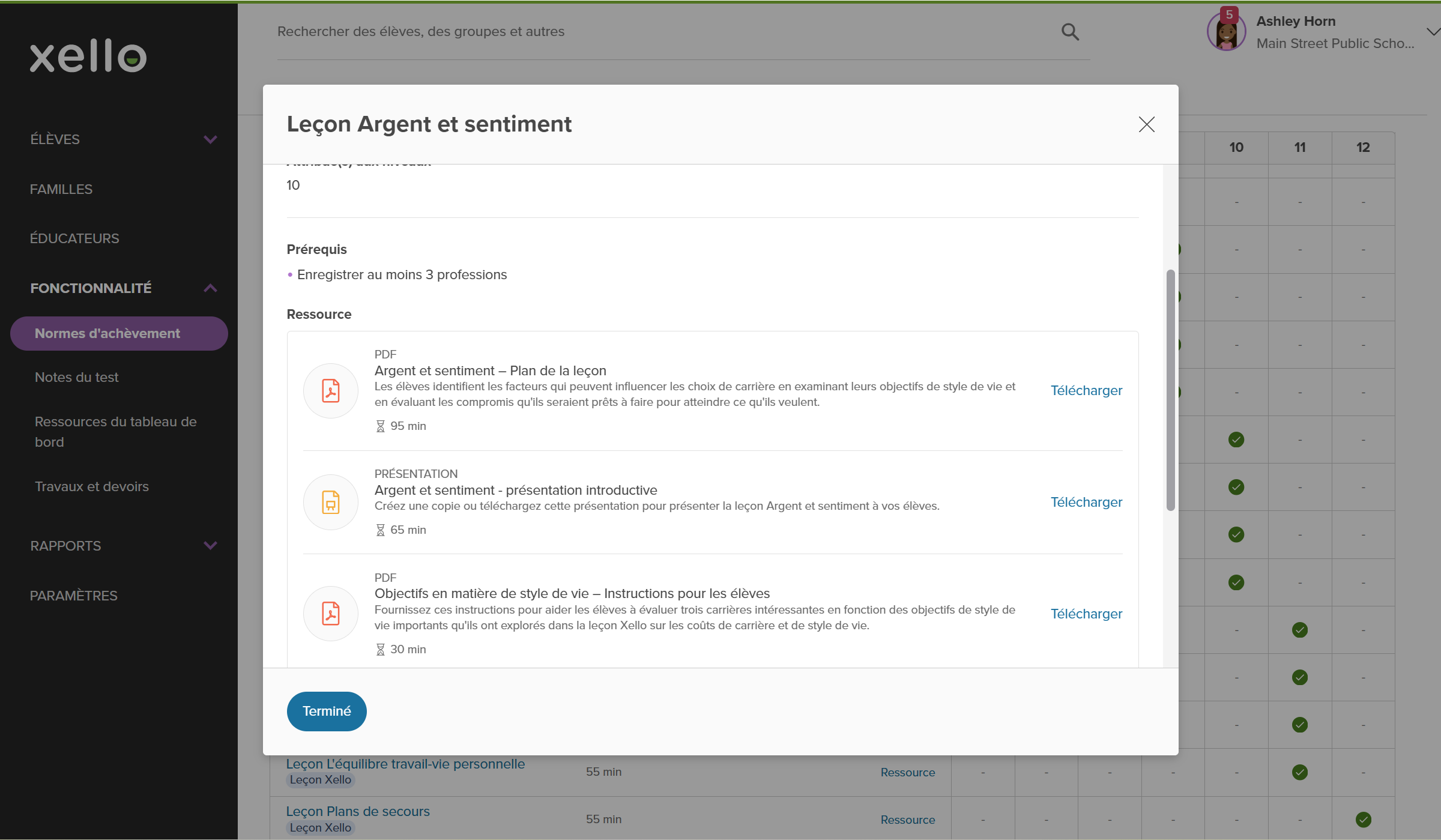Open the PARAMÈTRES menu item
1441x840 pixels.
coord(74,596)
